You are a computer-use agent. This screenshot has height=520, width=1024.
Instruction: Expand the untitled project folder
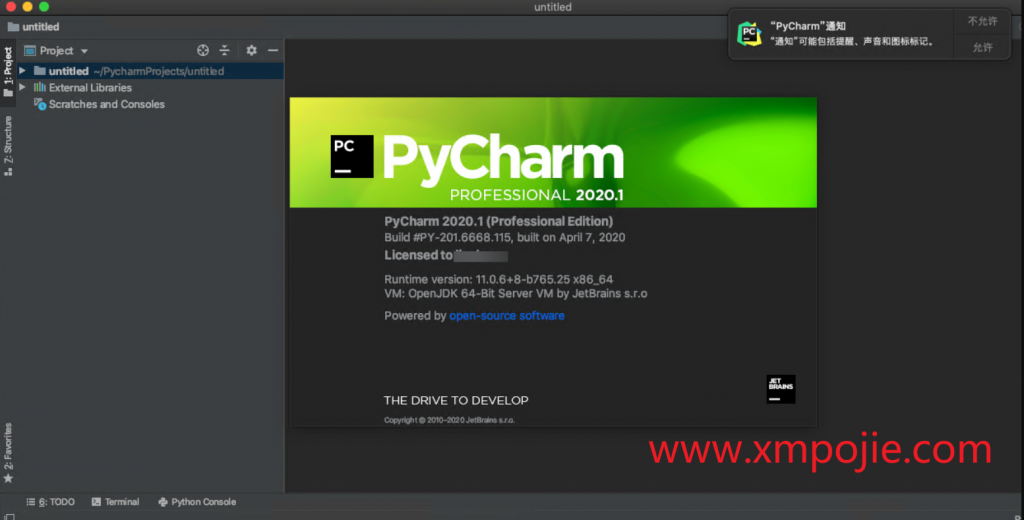(22, 71)
